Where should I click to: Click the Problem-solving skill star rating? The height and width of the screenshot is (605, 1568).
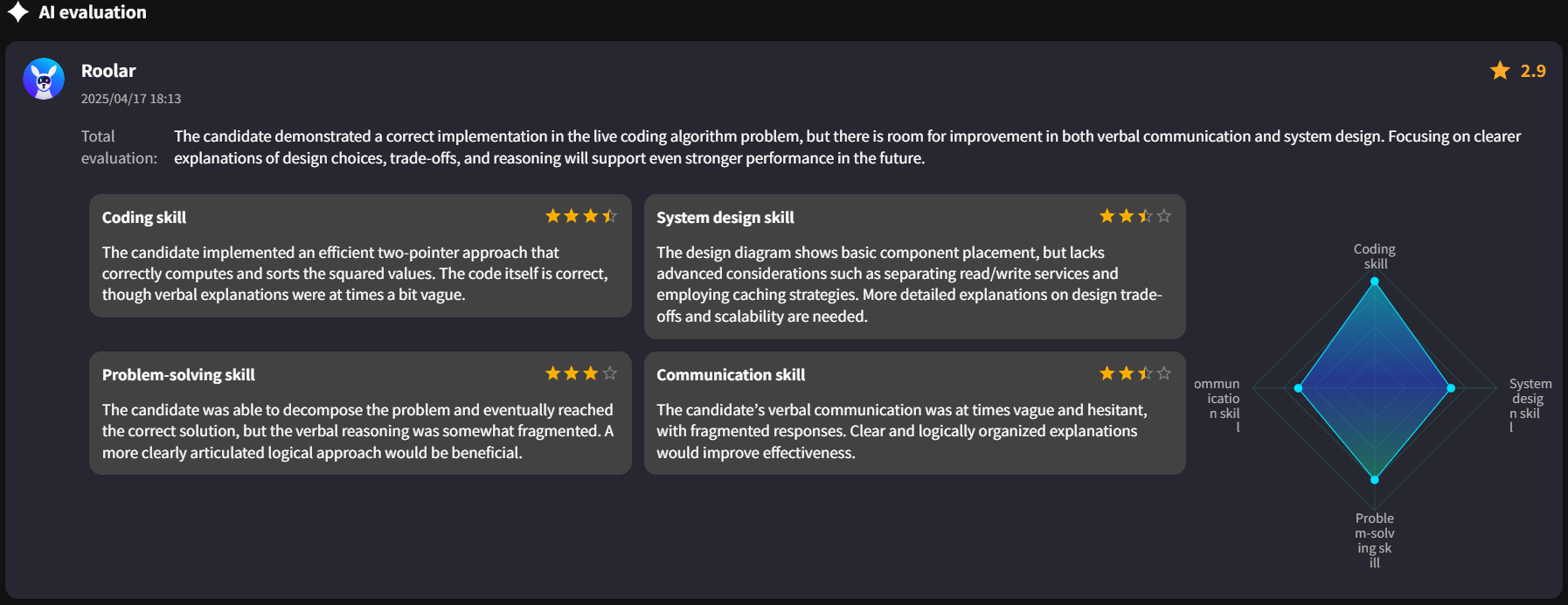pos(581,373)
